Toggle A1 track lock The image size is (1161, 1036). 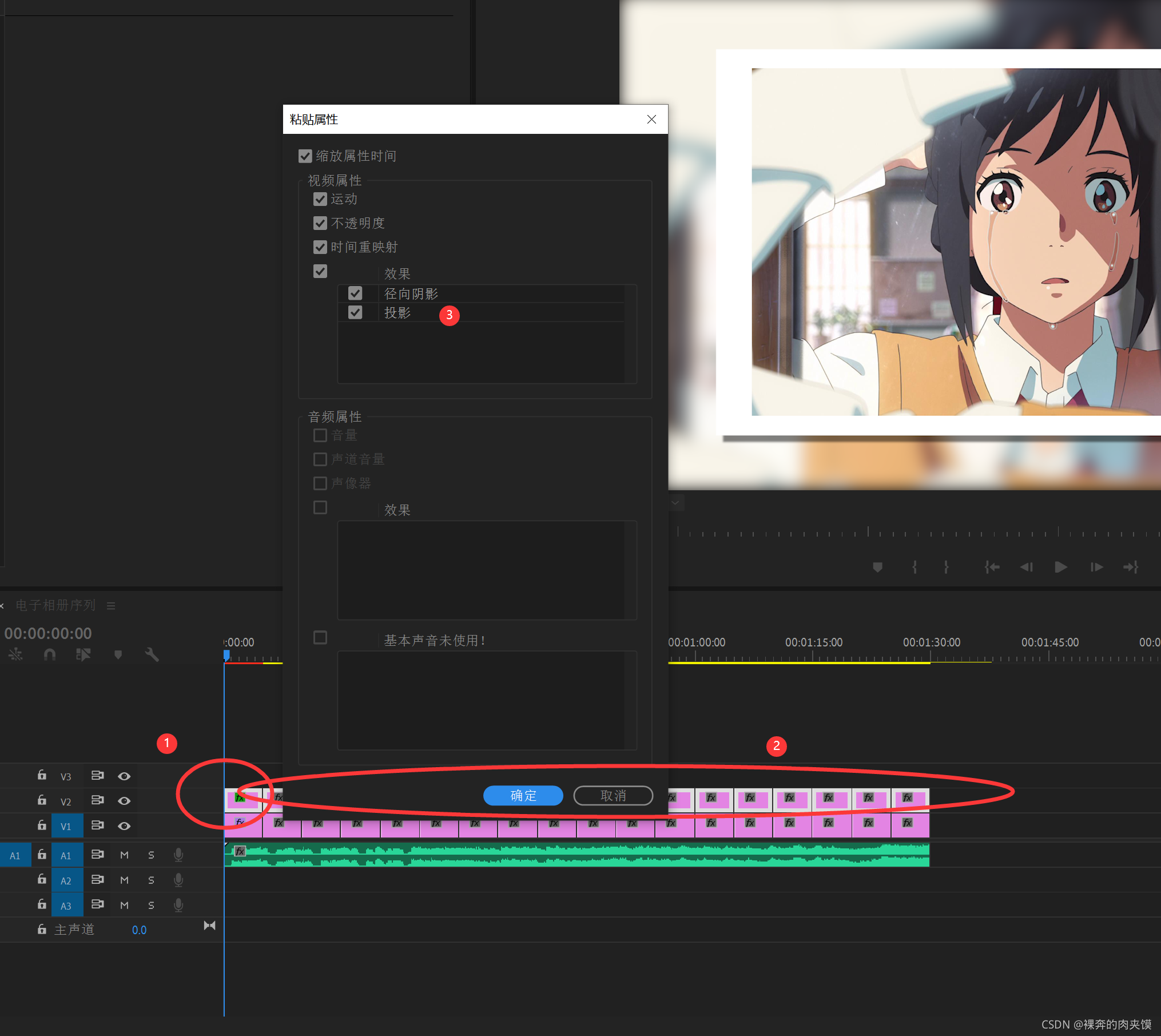pyautogui.click(x=42, y=854)
